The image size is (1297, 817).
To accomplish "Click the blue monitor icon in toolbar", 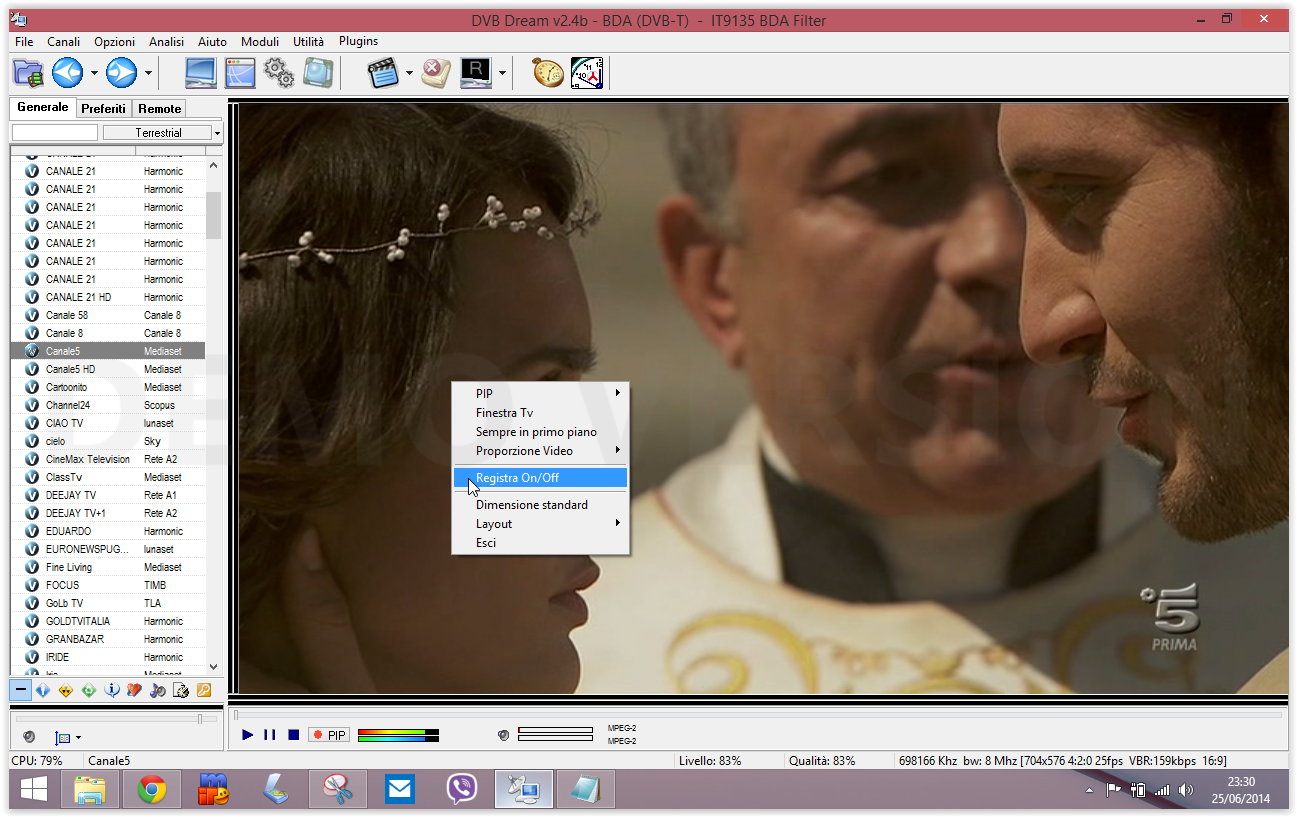I will [201, 73].
